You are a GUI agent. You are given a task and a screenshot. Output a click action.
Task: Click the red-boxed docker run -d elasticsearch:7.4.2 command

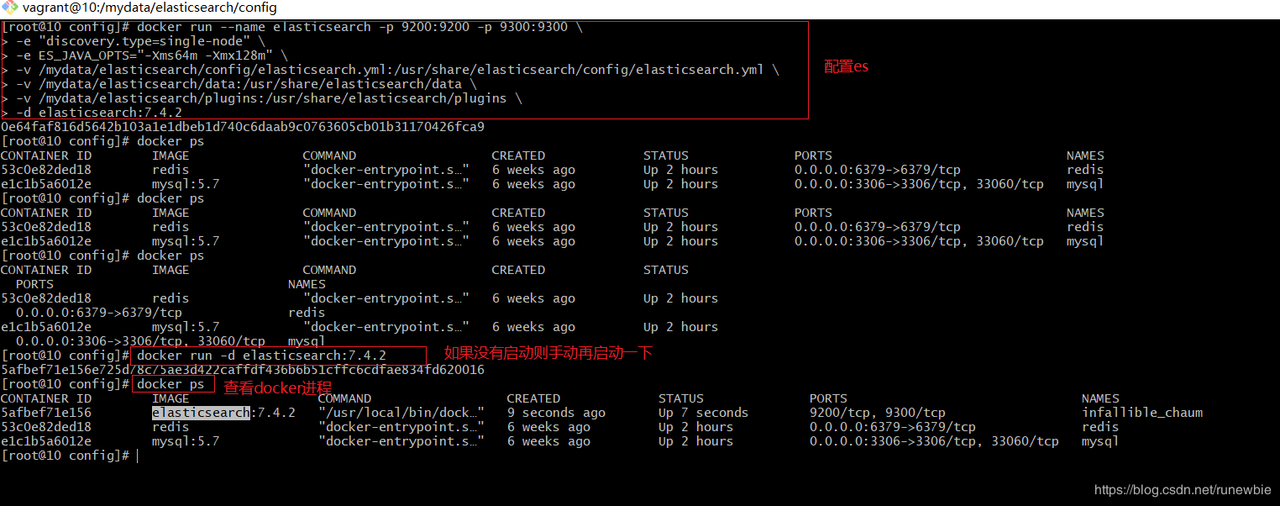pyautogui.click(x=261, y=356)
